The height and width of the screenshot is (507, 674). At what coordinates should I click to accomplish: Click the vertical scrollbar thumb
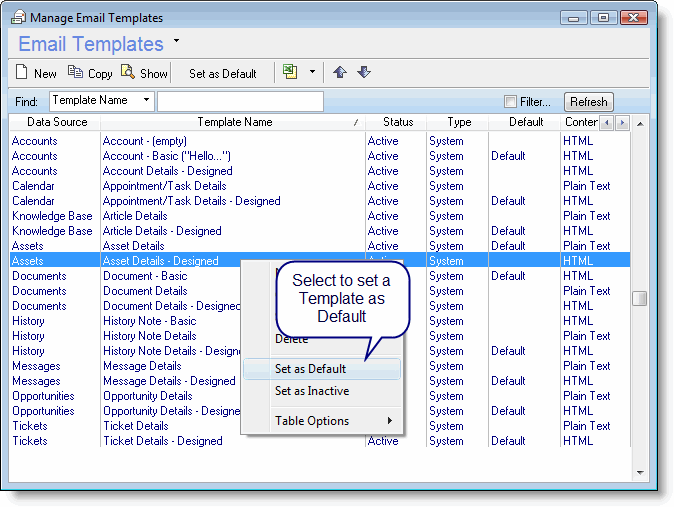[x=640, y=298]
